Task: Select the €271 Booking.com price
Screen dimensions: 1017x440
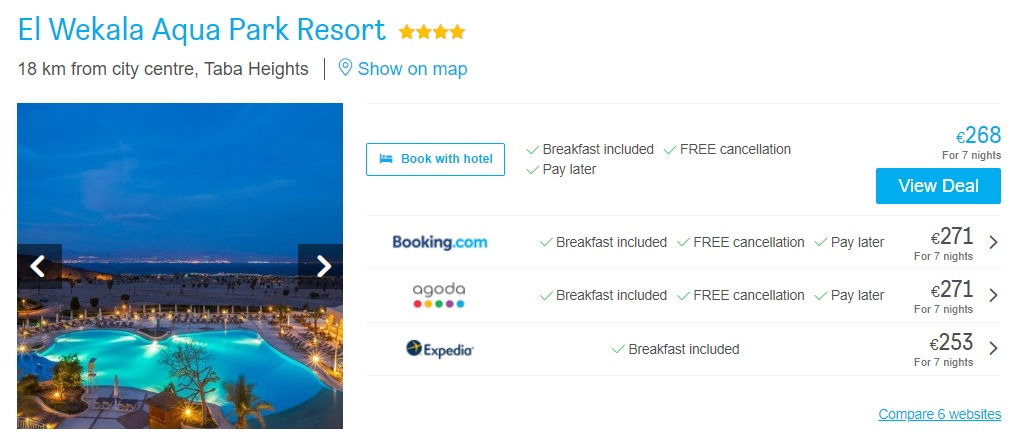Action: click(951, 237)
